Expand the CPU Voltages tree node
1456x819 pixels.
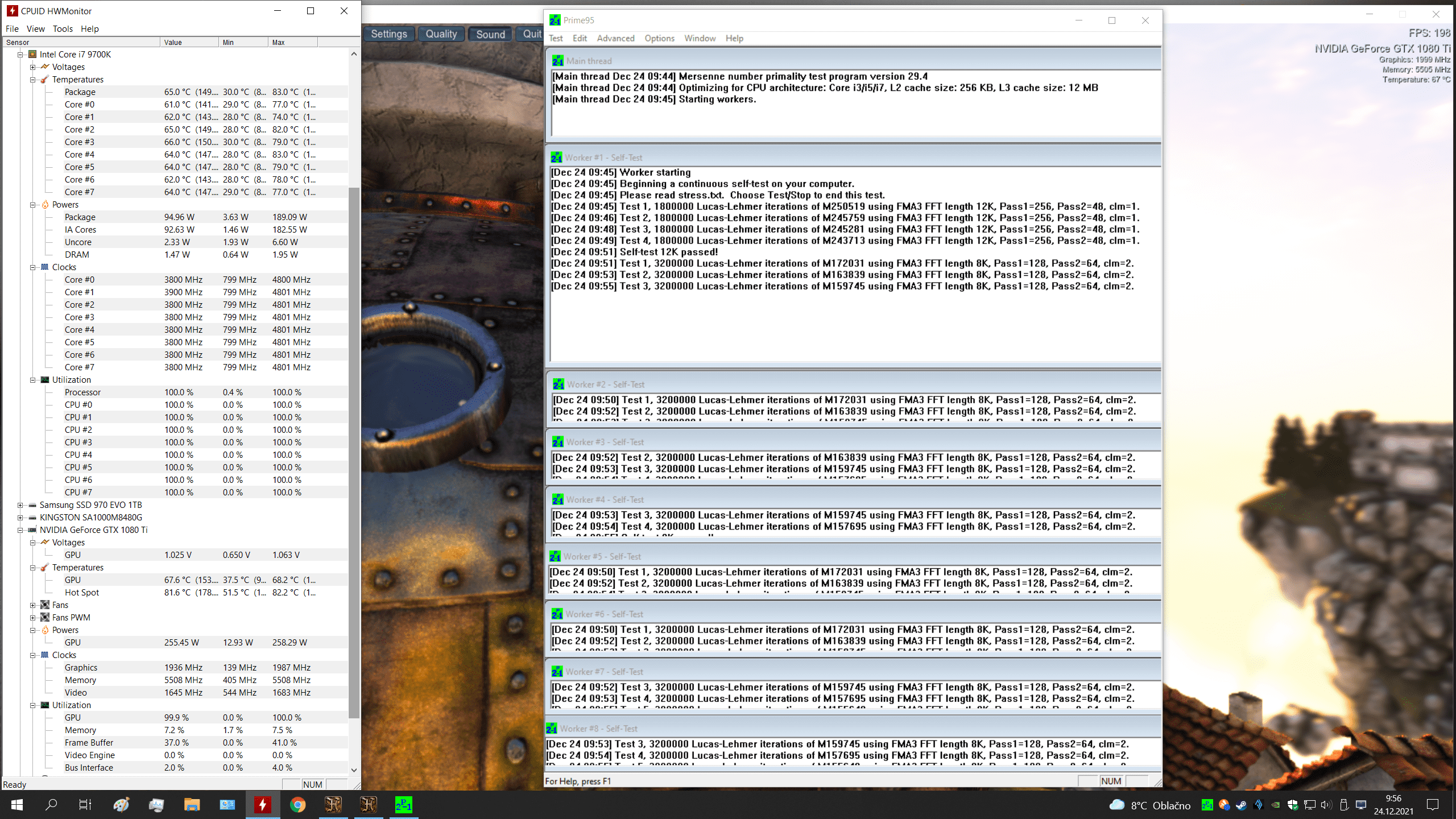pyautogui.click(x=33, y=67)
